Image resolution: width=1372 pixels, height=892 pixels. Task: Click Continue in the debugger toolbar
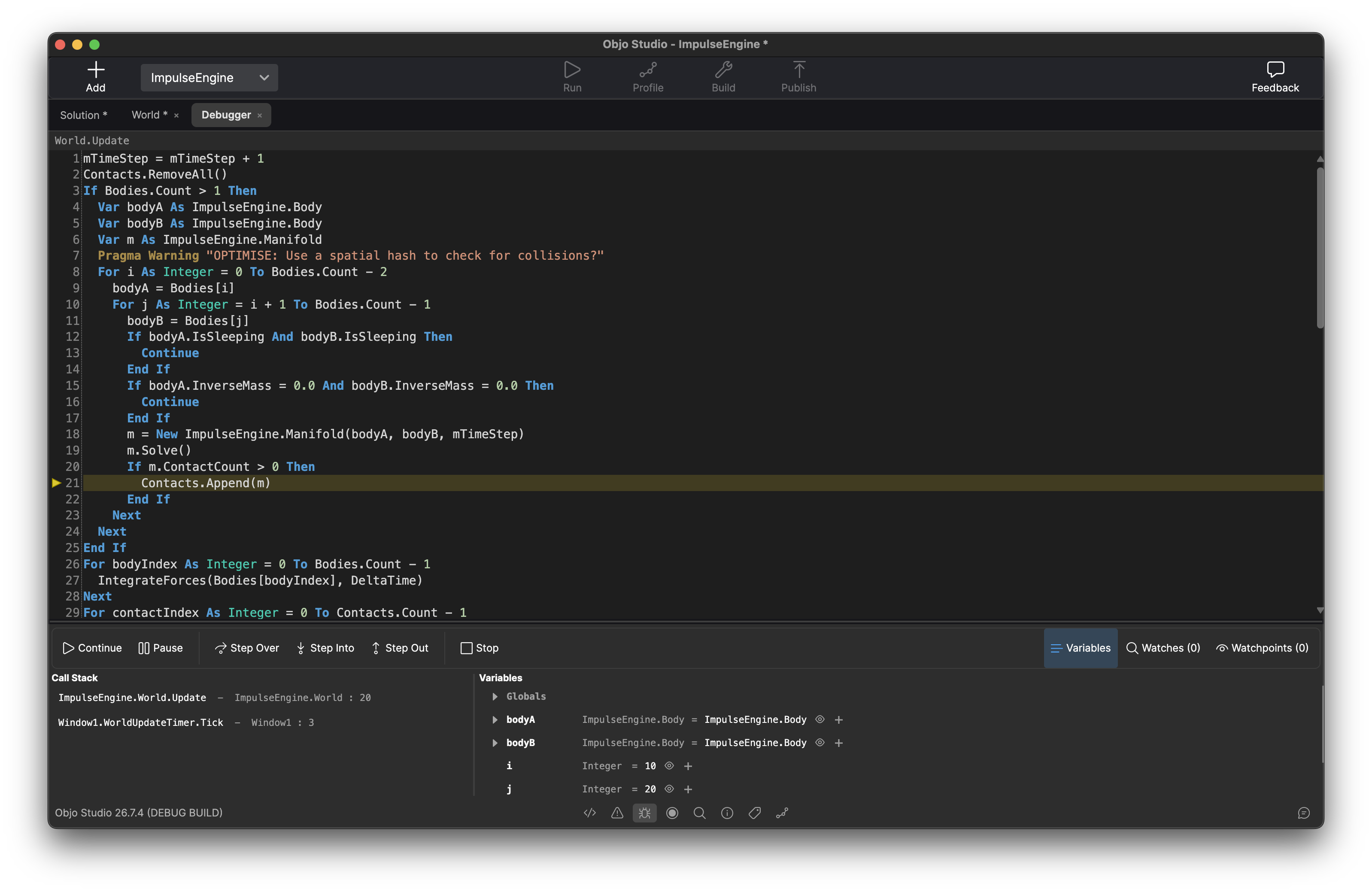pos(92,648)
